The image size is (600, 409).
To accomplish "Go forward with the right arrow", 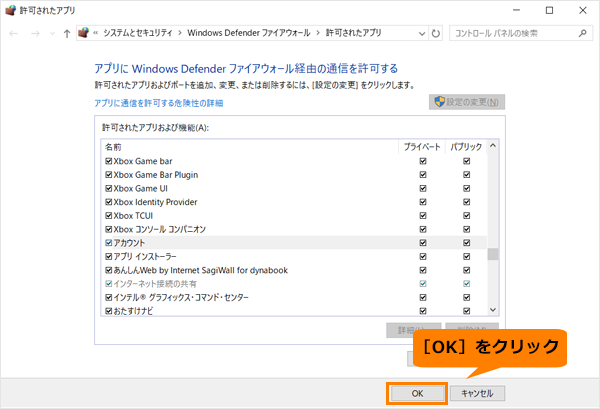I will tap(35, 34).
